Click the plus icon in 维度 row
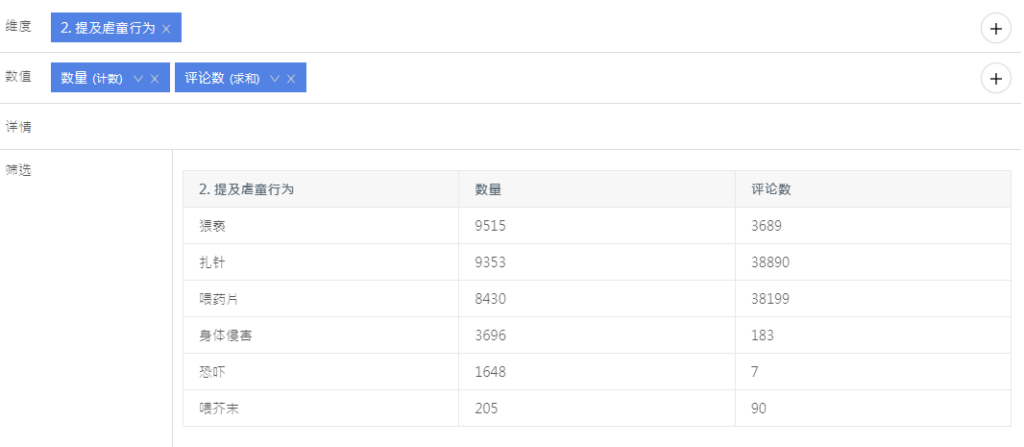This screenshot has height=447, width=1024. point(995,29)
